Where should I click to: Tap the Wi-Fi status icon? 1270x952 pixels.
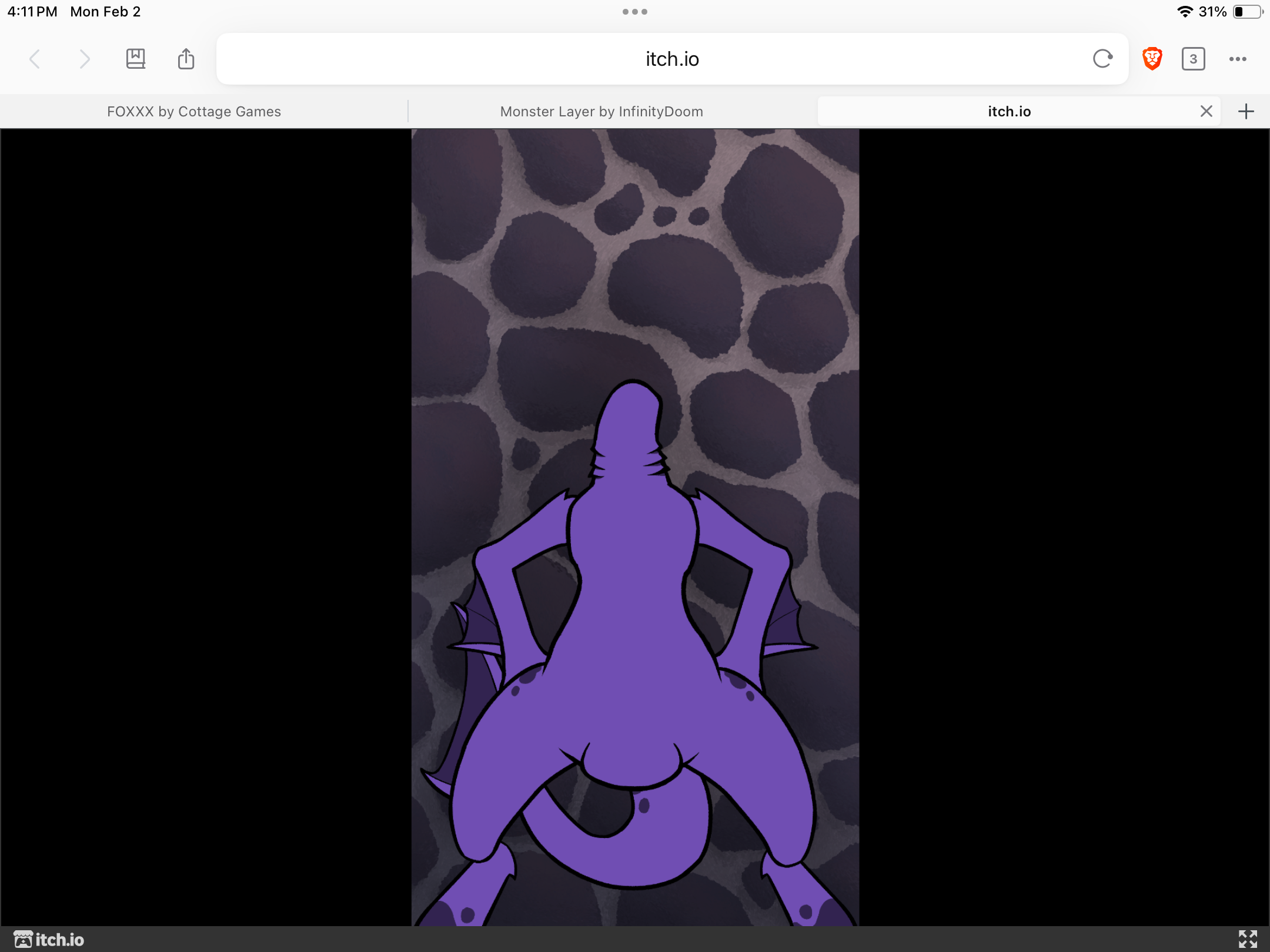[1185, 12]
